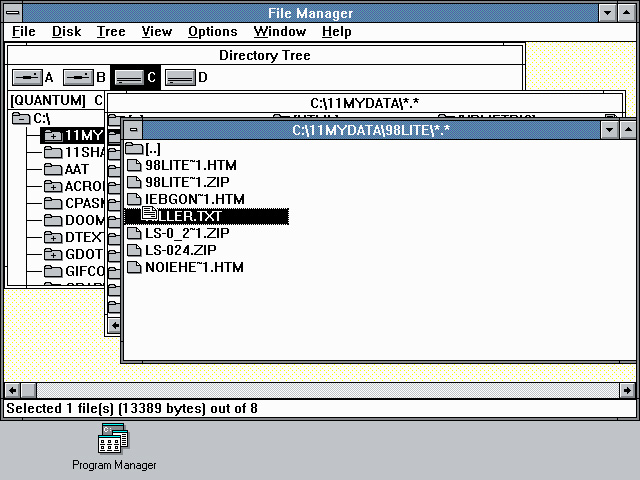Open the File menu

pos(24,31)
